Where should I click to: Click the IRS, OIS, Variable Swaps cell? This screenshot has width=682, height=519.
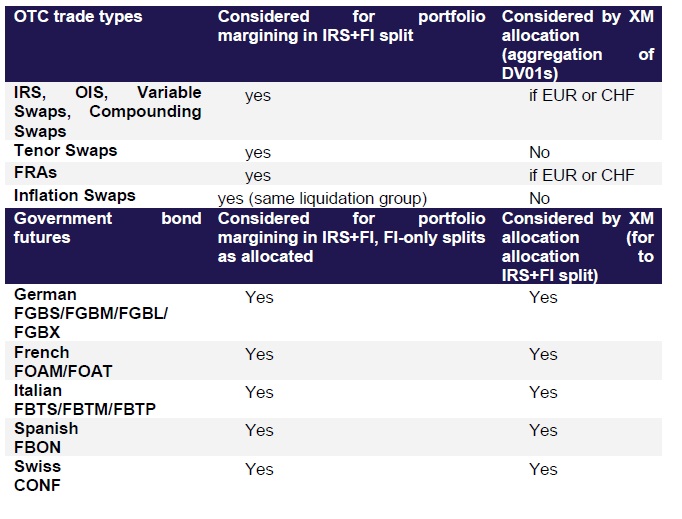tap(107, 111)
